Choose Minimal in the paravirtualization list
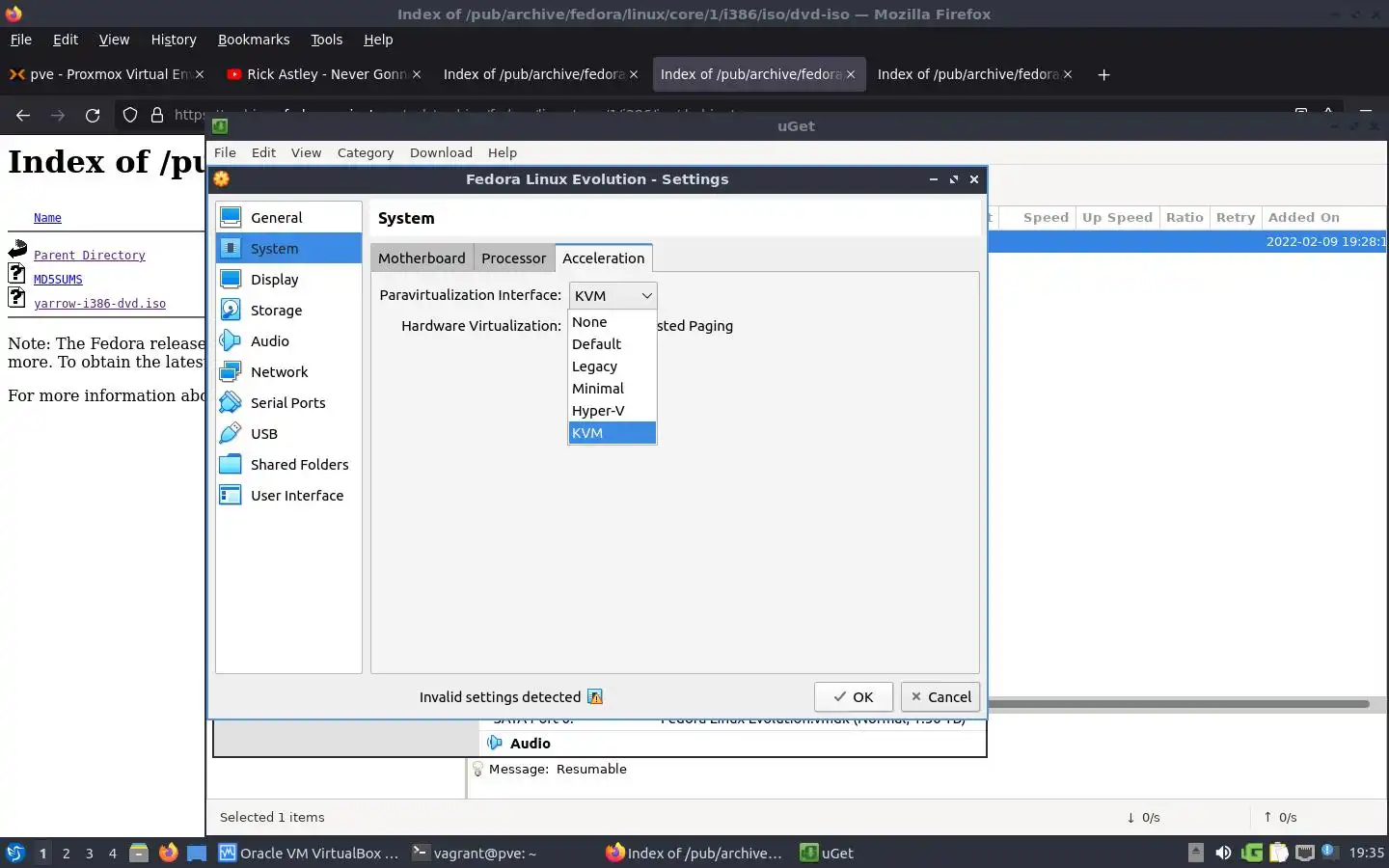Image resolution: width=1389 pixels, height=868 pixels. pos(613,389)
